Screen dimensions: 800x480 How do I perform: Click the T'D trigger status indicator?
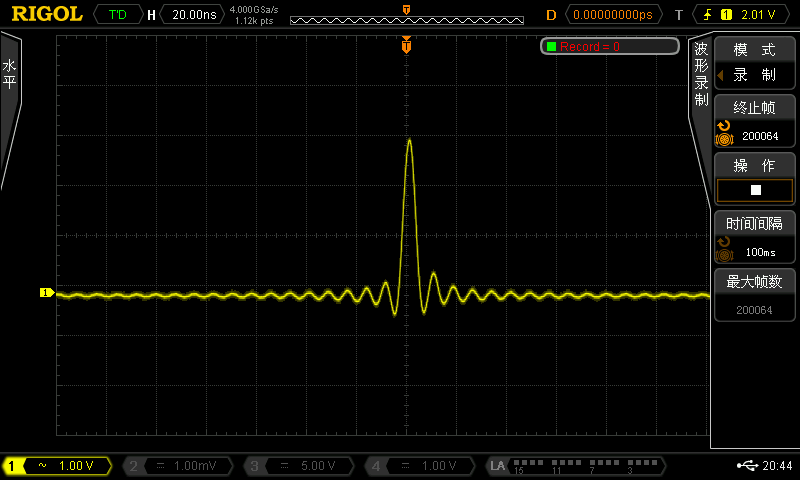pyautogui.click(x=118, y=14)
